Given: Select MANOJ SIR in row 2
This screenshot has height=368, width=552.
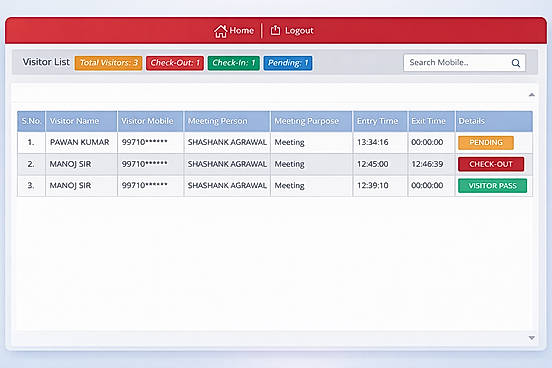Looking at the screenshot, I should 70,164.
